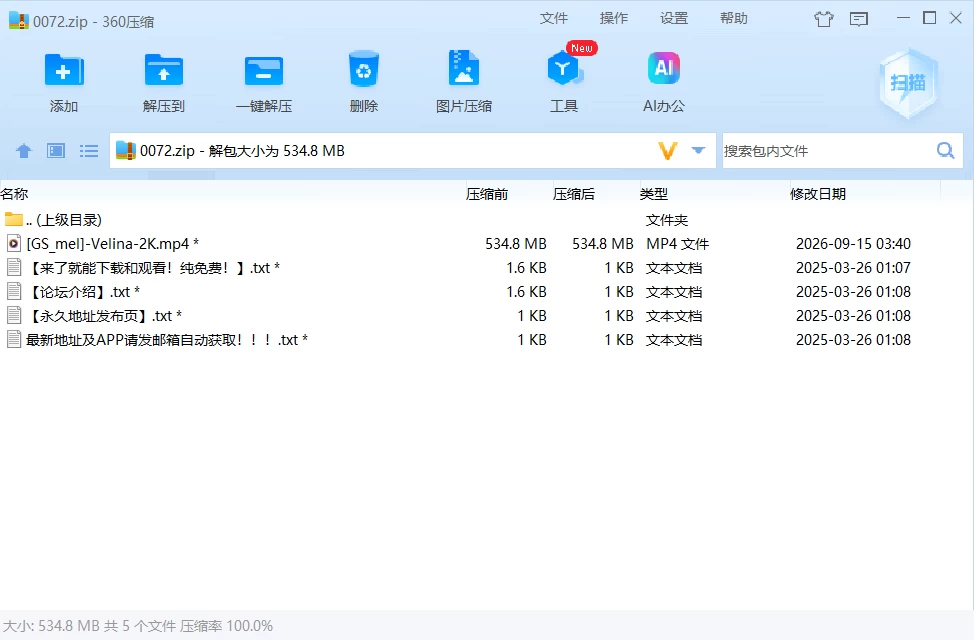This screenshot has width=974, height=640.
Task: Launch the AI办公 feature
Action: [664, 68]
